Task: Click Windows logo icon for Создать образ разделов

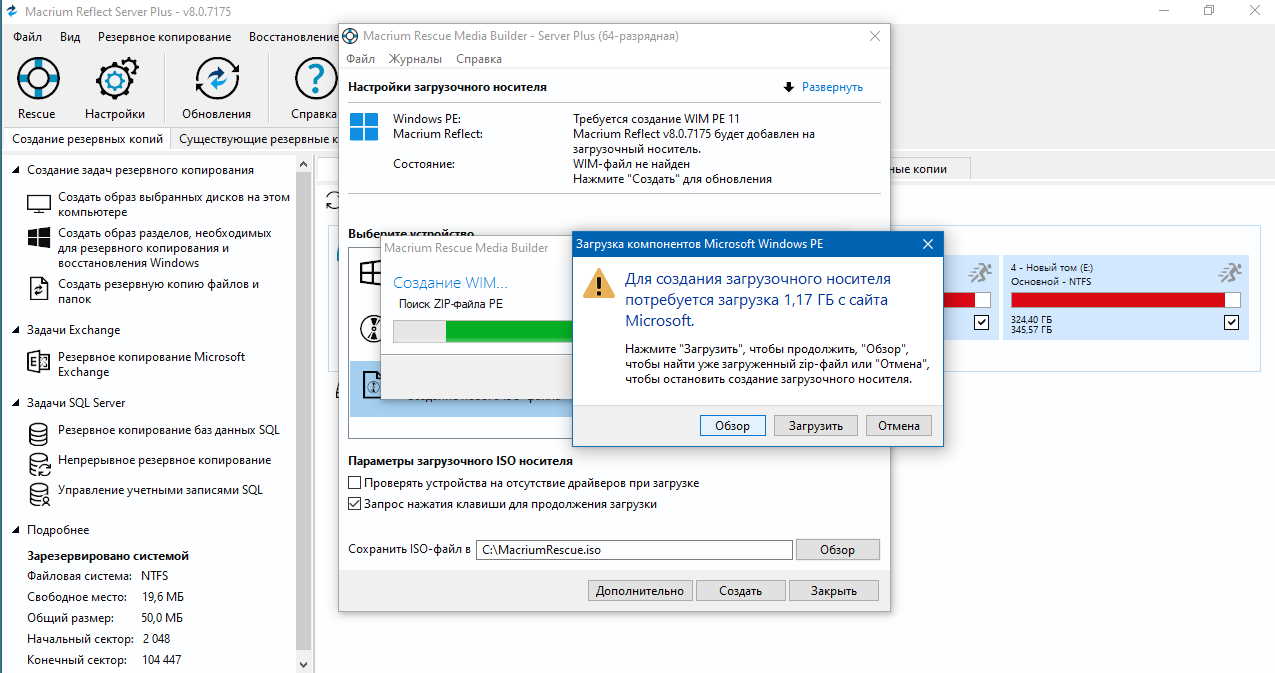Action: tap(39, 238)
